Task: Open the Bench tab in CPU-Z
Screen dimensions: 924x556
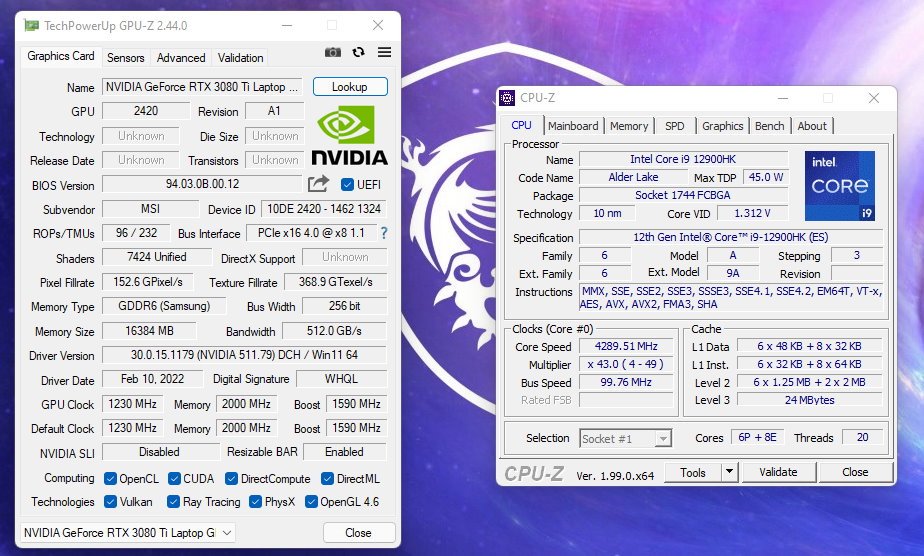Action: [x=770, y=126]
